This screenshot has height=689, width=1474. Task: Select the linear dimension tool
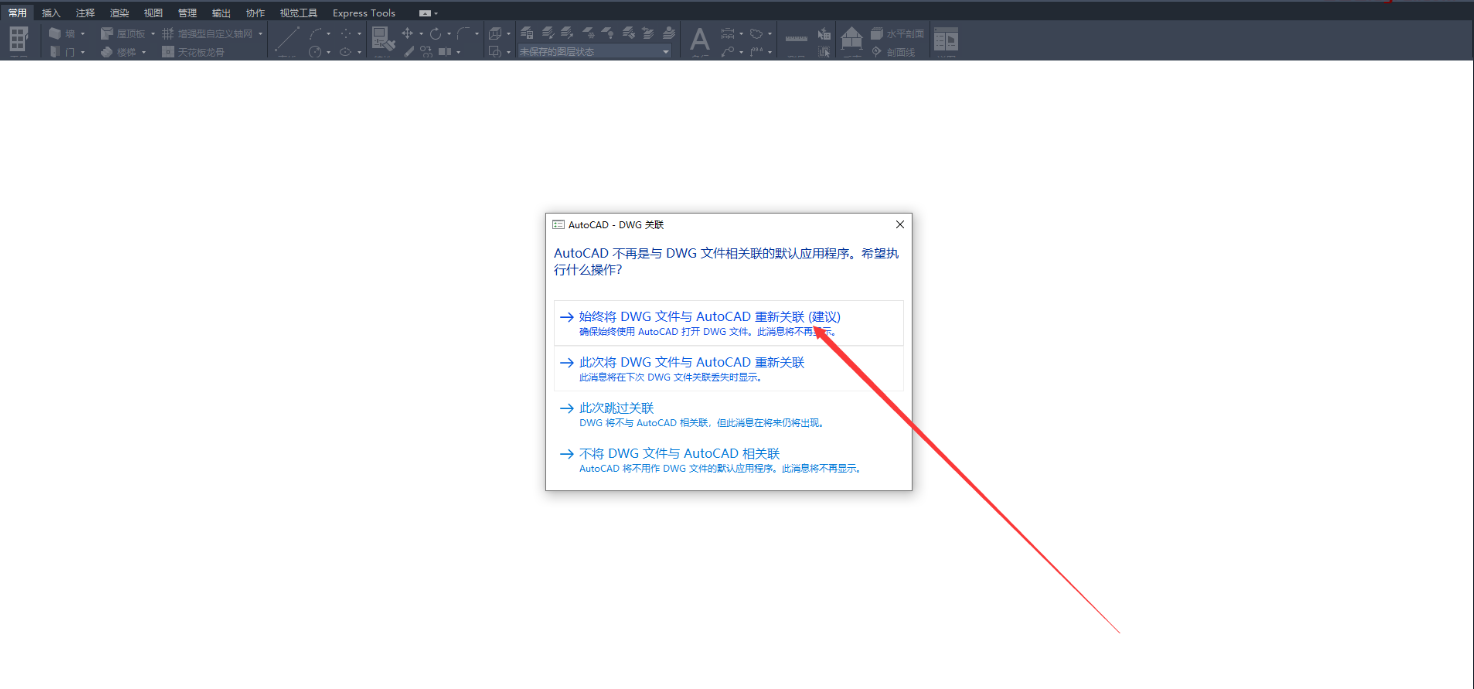point(727,33)
